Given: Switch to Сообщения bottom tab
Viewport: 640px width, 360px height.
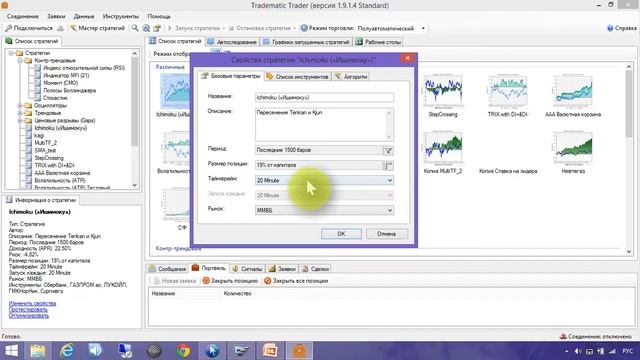Looking at the screenshot, I should click(x=167, y=269).
